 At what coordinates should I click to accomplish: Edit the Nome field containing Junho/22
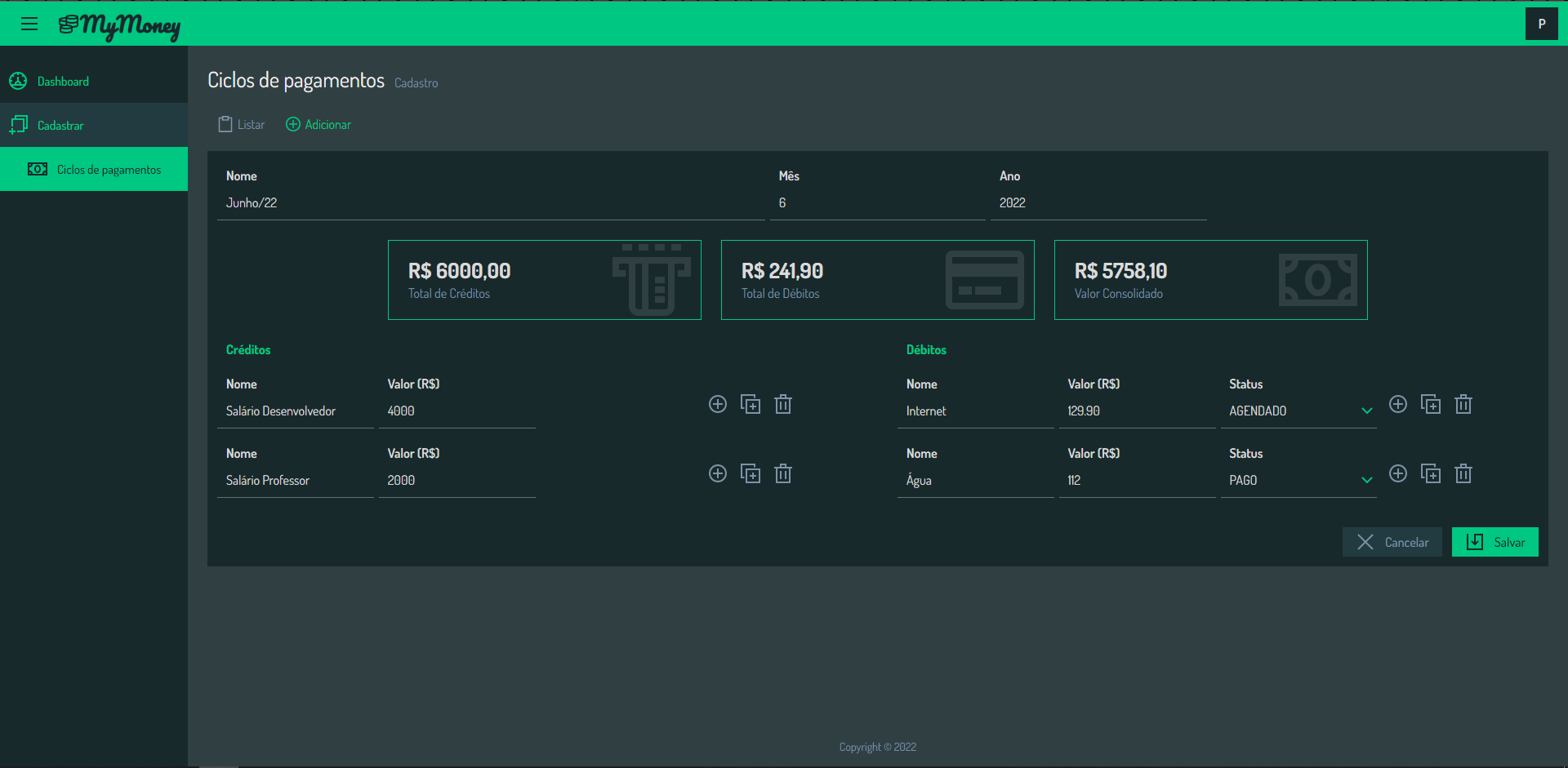coord(491,203)
